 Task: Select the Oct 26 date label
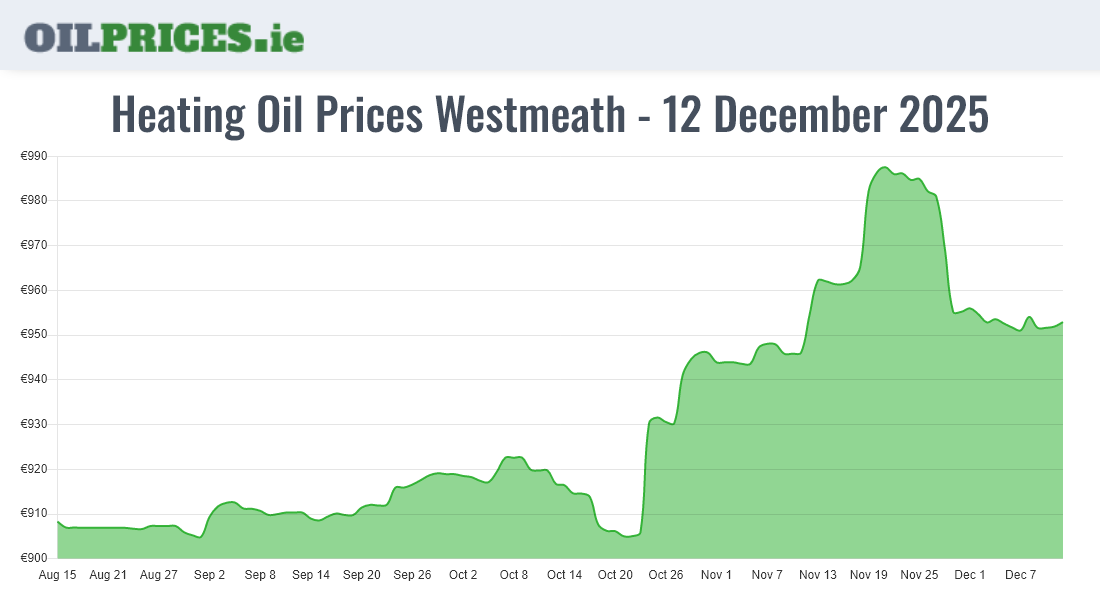point(665,575)
